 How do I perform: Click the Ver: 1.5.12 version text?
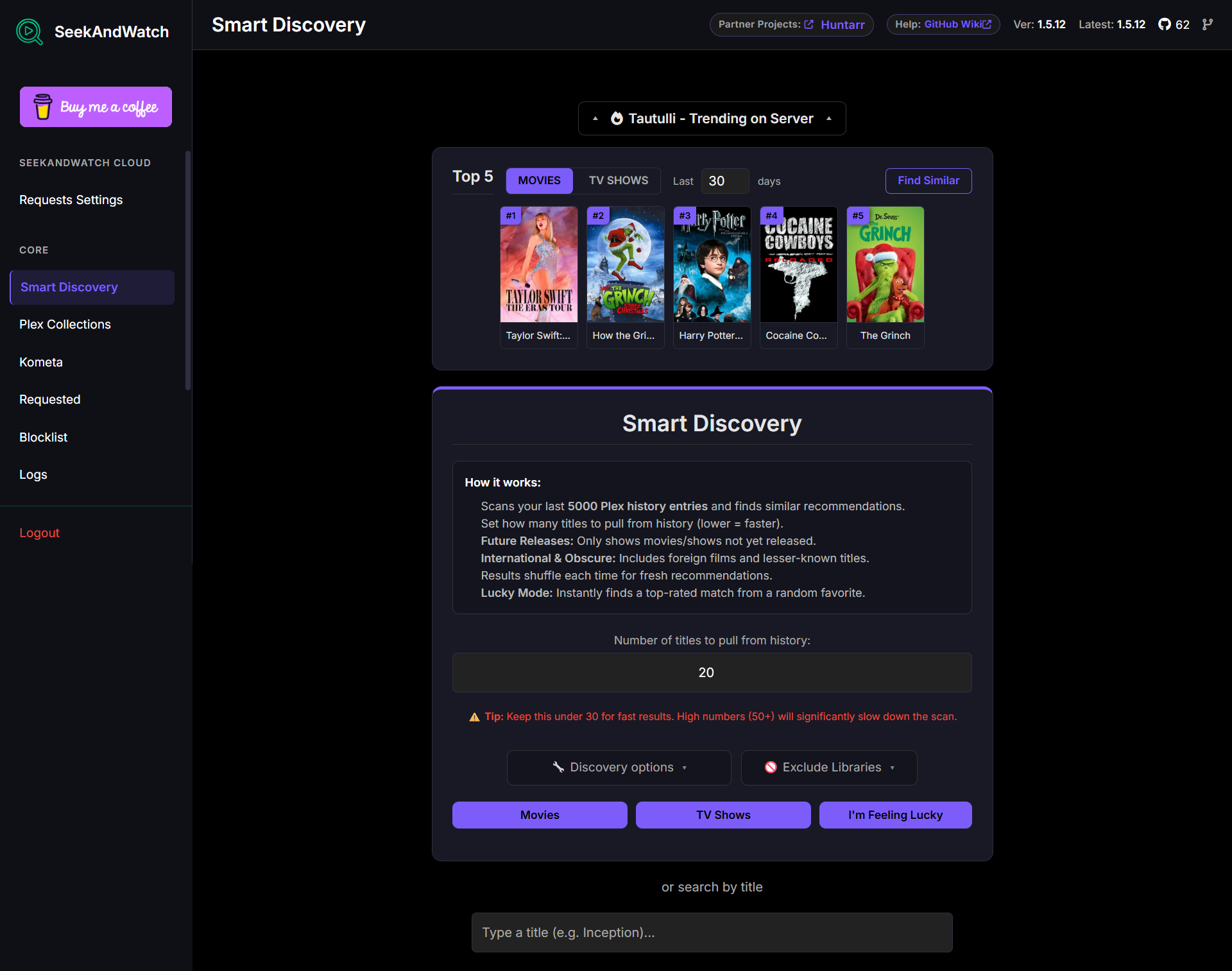click(1039, 24)
